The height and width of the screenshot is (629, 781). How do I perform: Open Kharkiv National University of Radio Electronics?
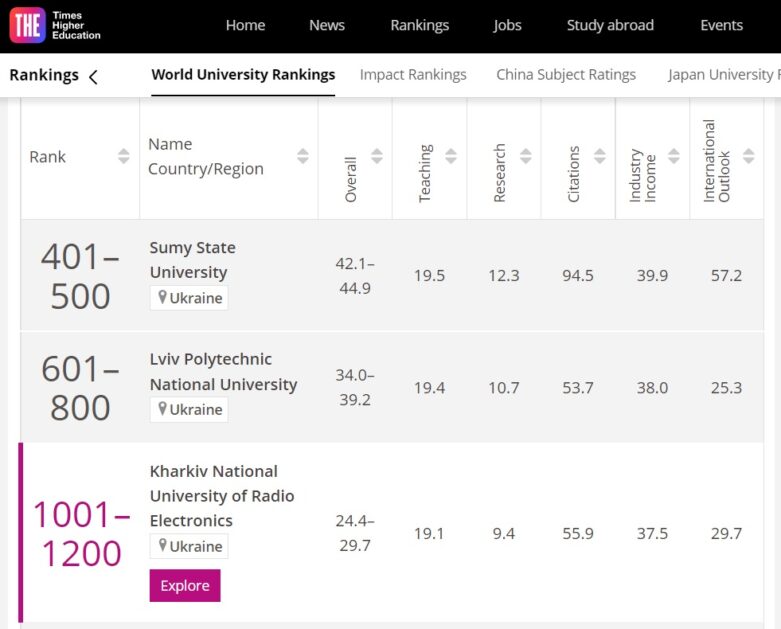222,496
